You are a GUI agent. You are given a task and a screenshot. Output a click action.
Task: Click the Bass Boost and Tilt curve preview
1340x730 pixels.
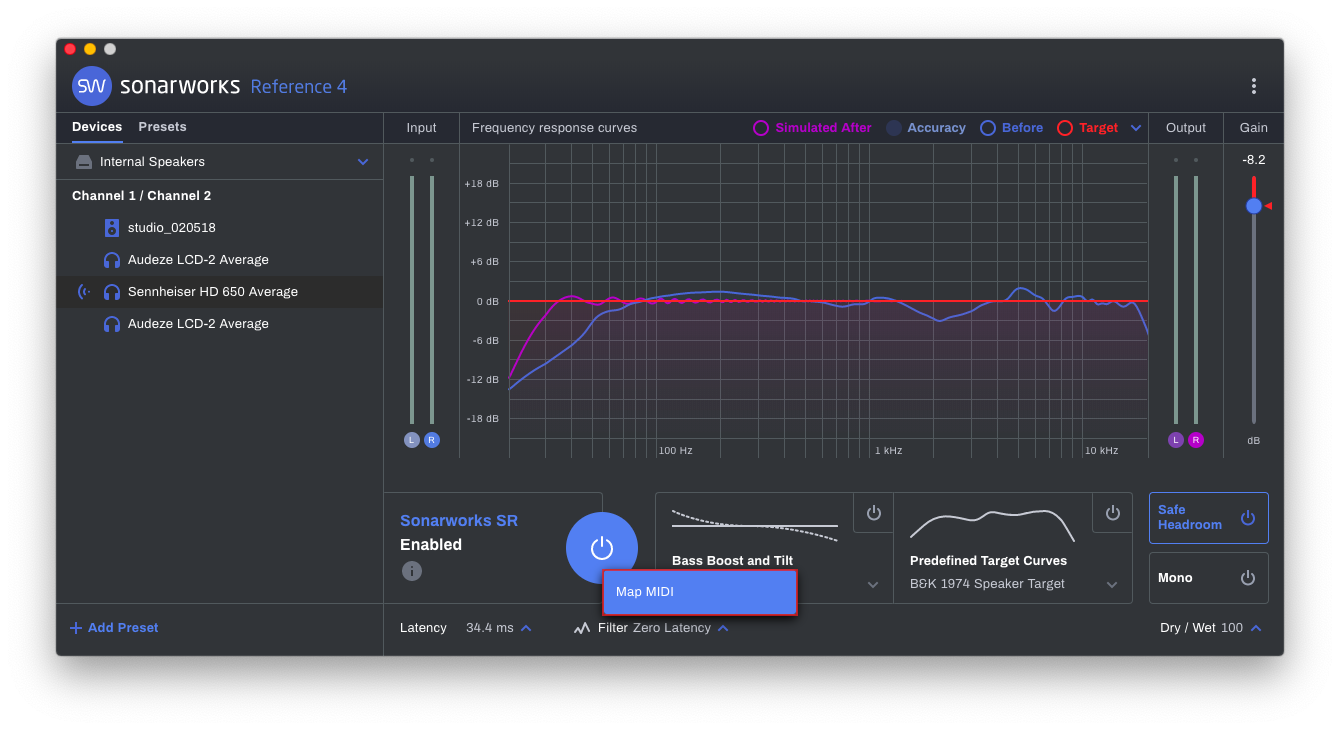(x=755, y=525)
